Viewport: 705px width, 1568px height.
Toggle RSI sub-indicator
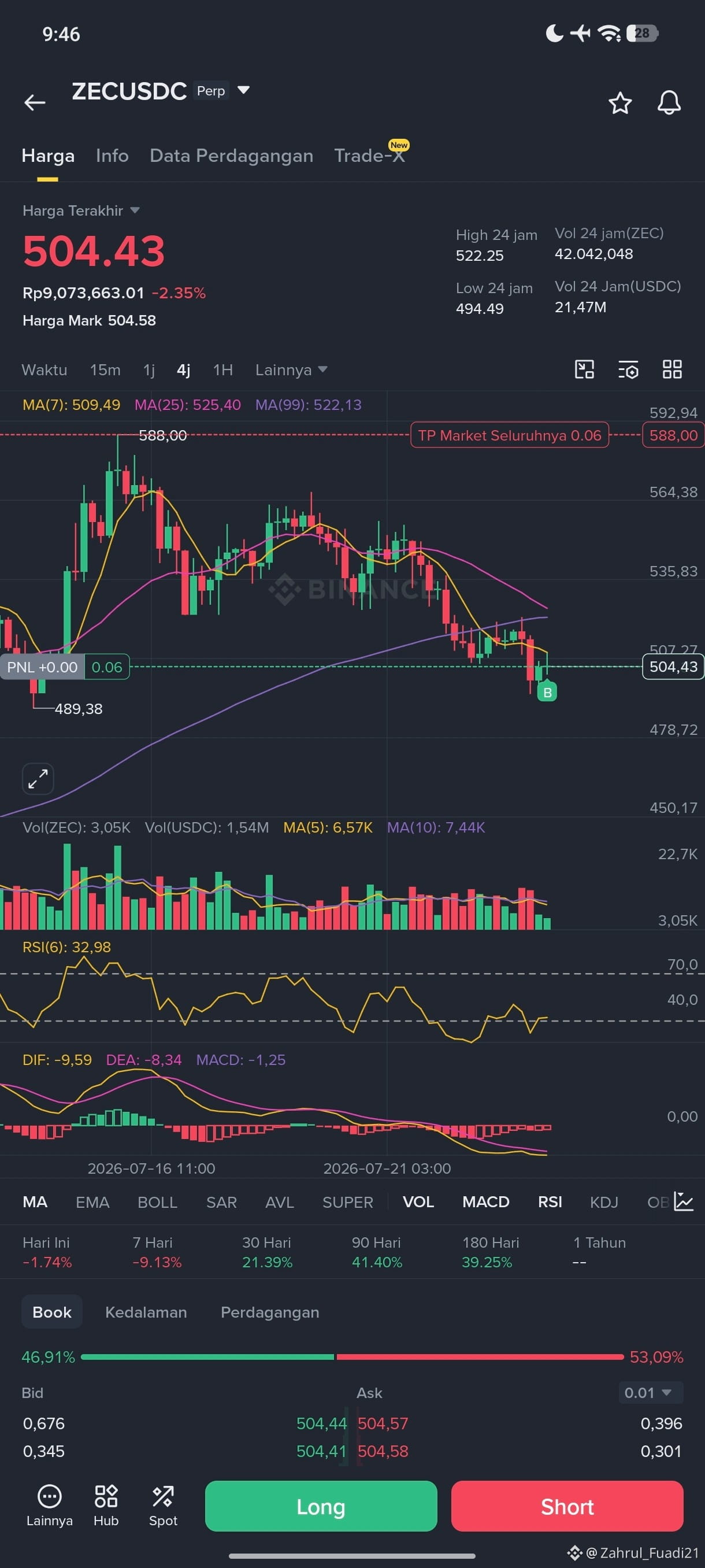550,1202
